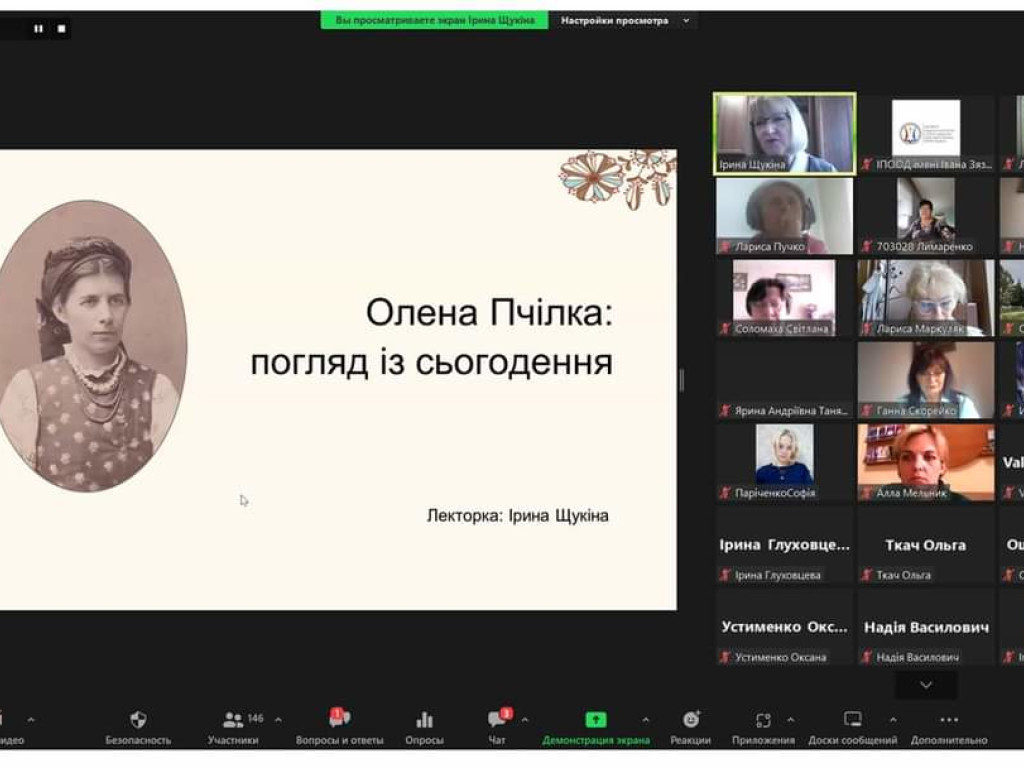The width and height of the screenshot is (1024, 768).
Task: Open the Приложения (Apps) icon
Action: point(763,721)
